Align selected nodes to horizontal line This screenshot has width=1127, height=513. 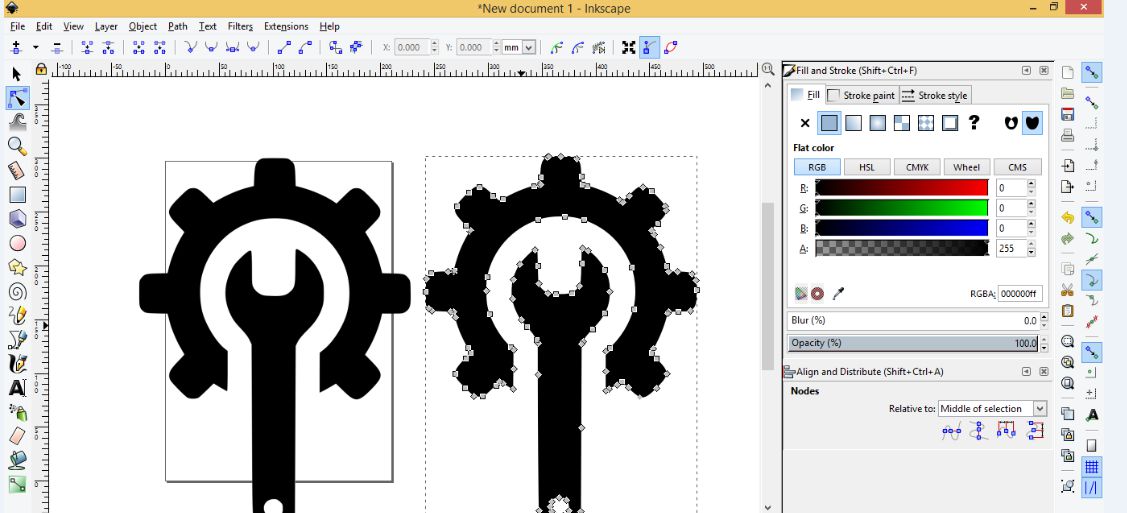click(952, 431)
